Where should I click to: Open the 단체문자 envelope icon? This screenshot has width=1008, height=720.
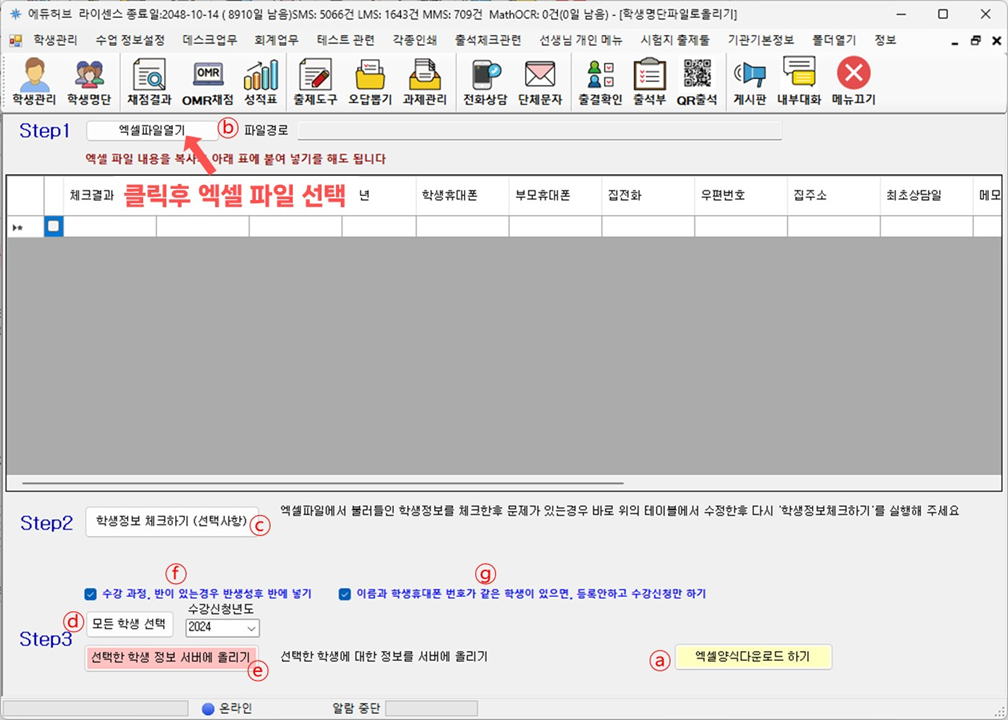pos(540,82)
